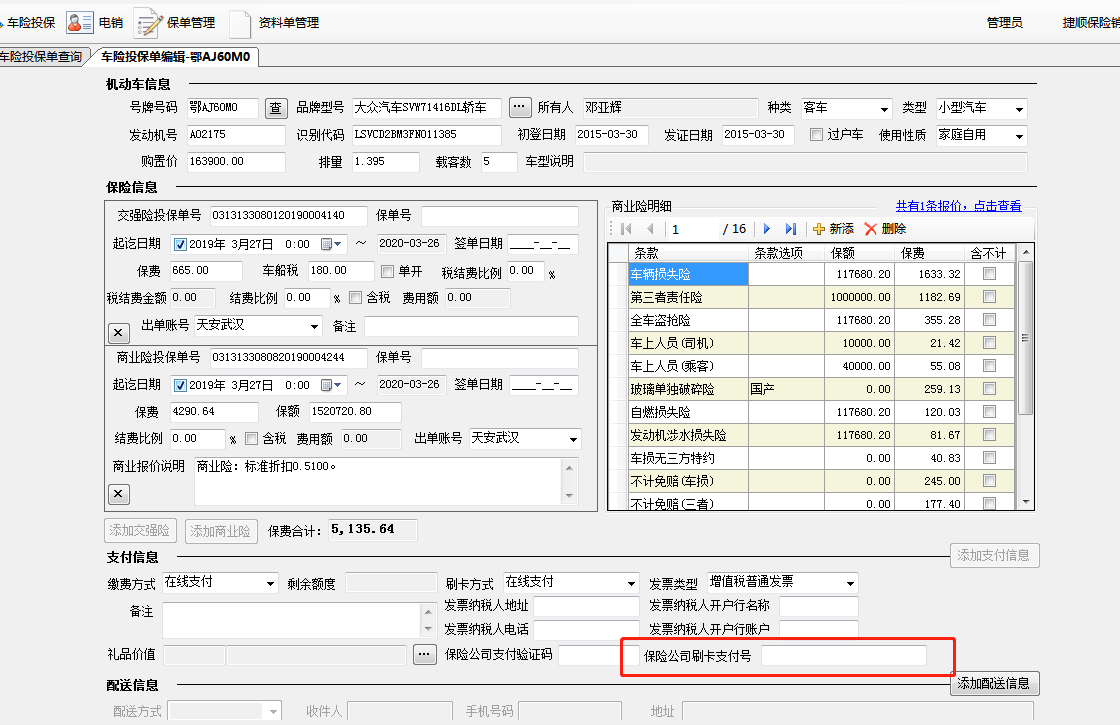Open calendar picker for 交强险 start date
1120x725 pixels.
331,244
